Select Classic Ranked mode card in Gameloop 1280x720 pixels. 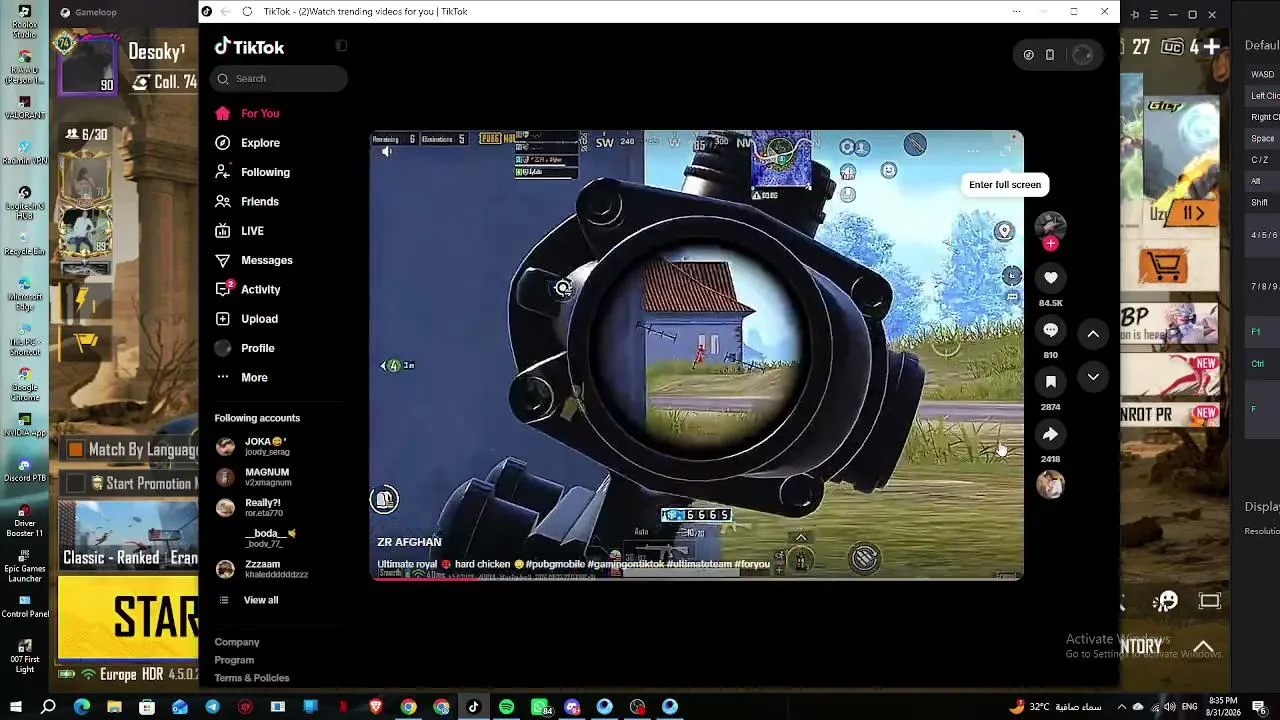(x=128, y=536)
